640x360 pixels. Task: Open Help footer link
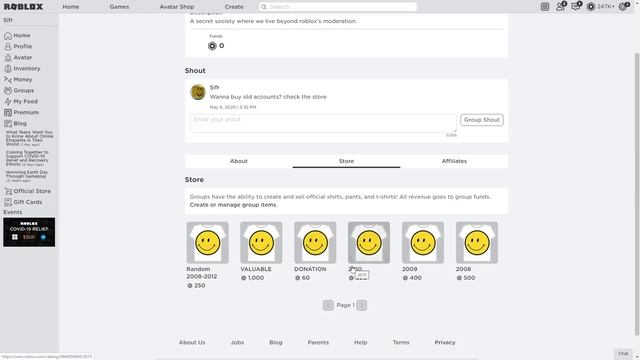tap(360, 342)
